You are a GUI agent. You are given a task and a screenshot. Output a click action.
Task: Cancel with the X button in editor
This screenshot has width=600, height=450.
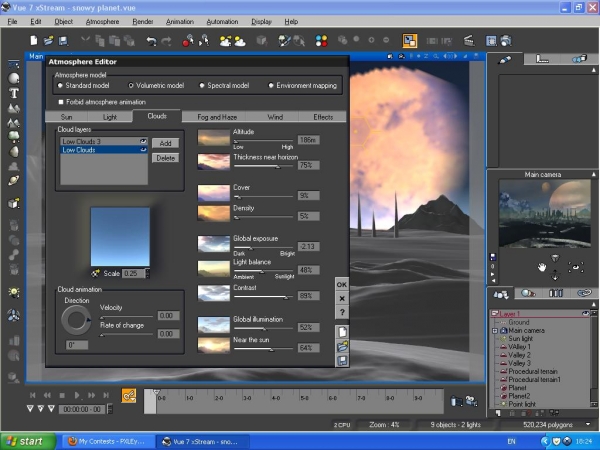pos(342,298)
